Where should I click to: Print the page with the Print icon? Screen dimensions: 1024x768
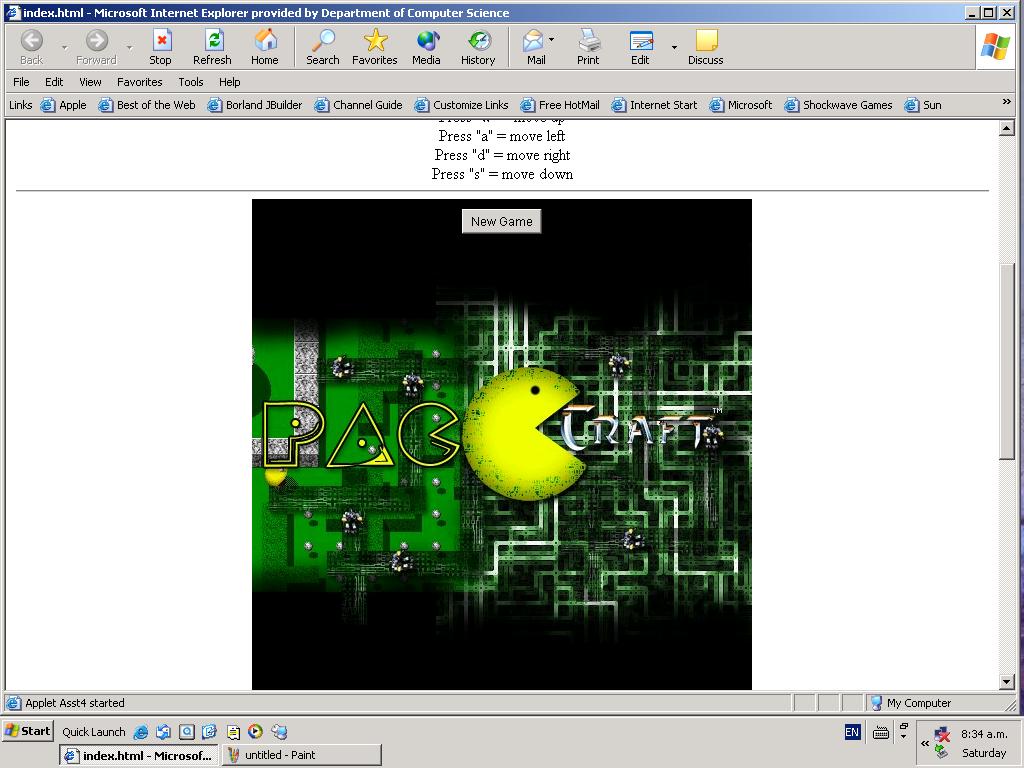[588, 47]
